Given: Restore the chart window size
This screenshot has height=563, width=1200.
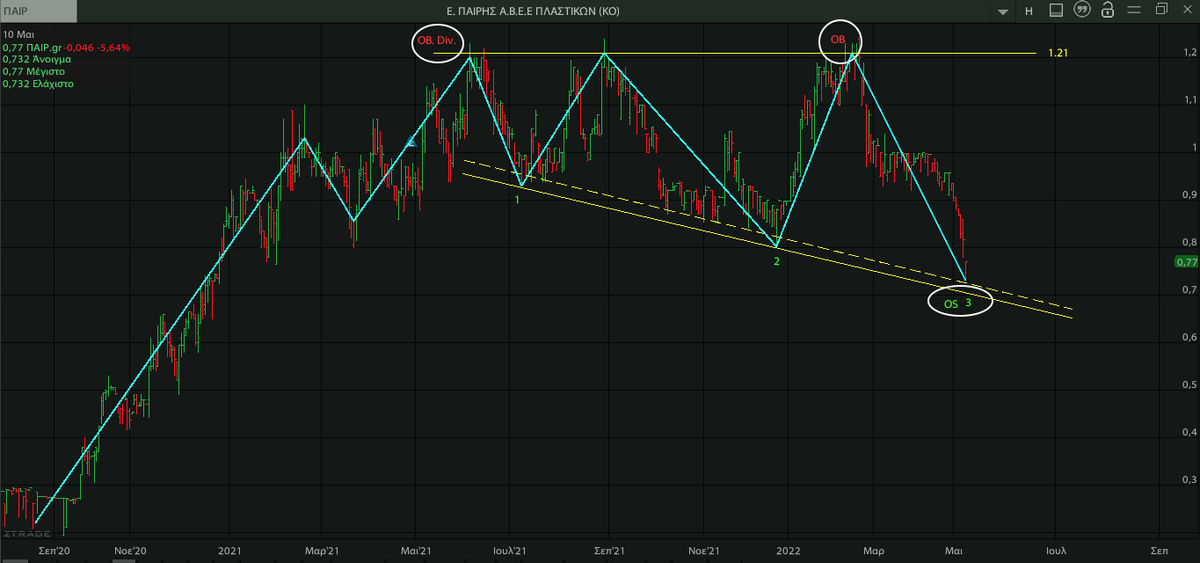Looking at the screenshot, I should [1161, 10].
